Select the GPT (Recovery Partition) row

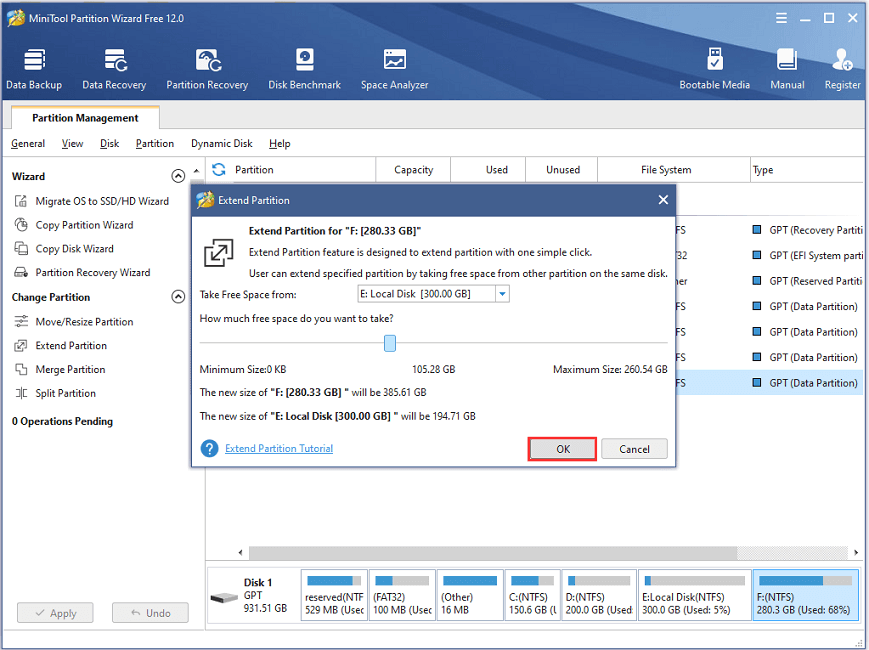769,230
